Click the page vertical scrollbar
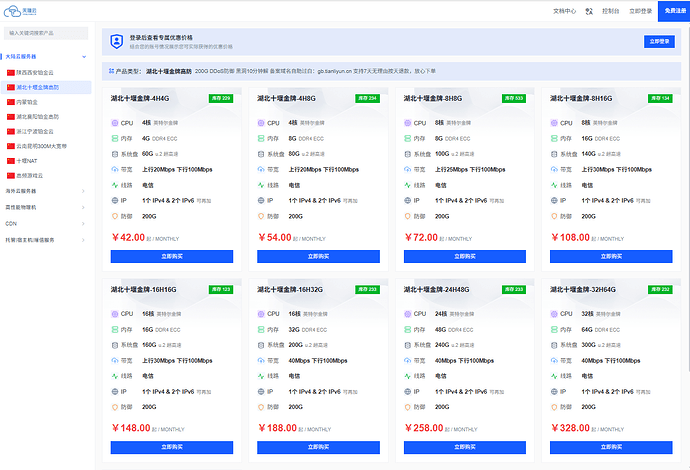 (x=688, y=198)
